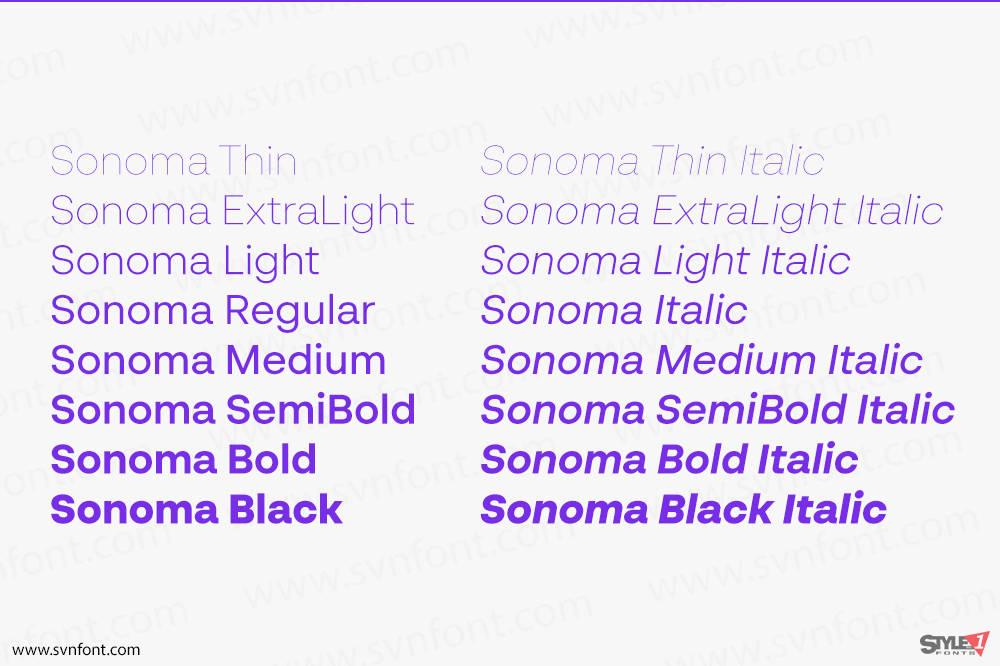Viewport: 1000px width, 666px height.
Task: Click the Sonoma SemiBold Italic sample
Action: (x=717, y=410)
